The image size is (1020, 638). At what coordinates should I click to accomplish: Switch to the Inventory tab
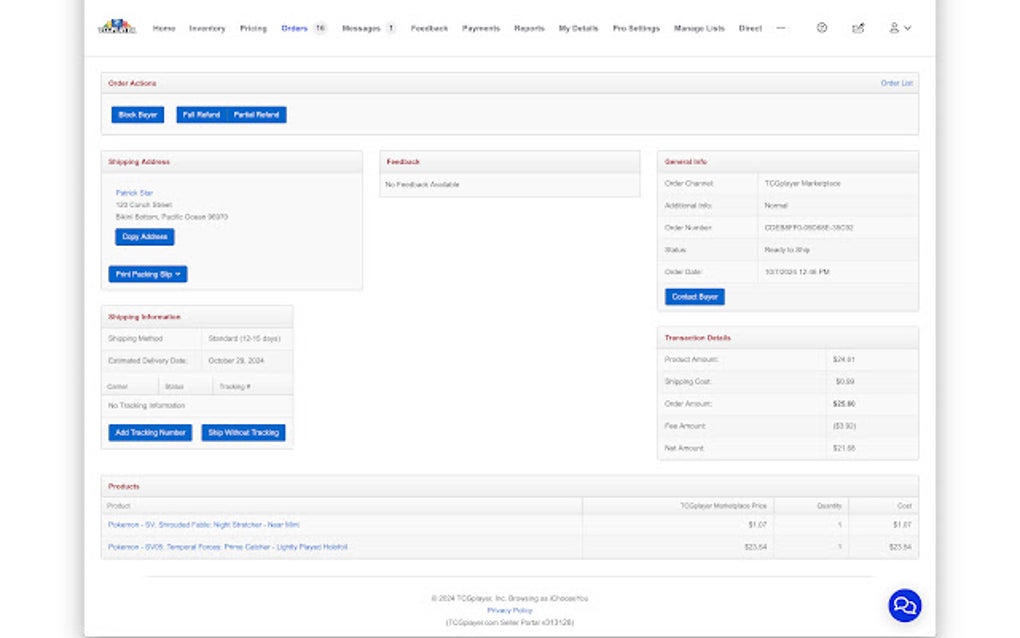(x=207, y=28)
